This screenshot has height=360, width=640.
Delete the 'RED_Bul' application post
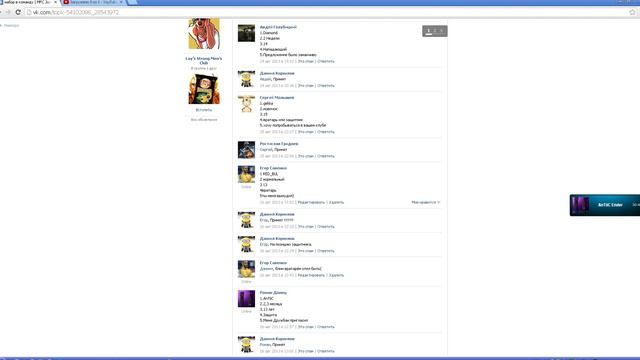336,202
